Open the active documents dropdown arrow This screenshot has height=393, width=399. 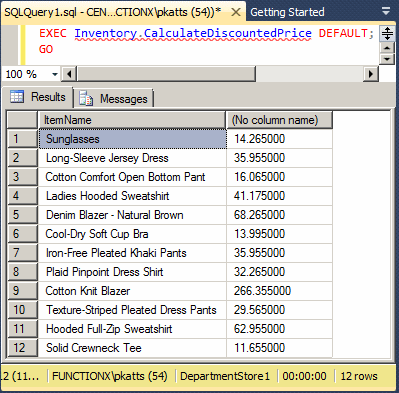tap(386, 12)
